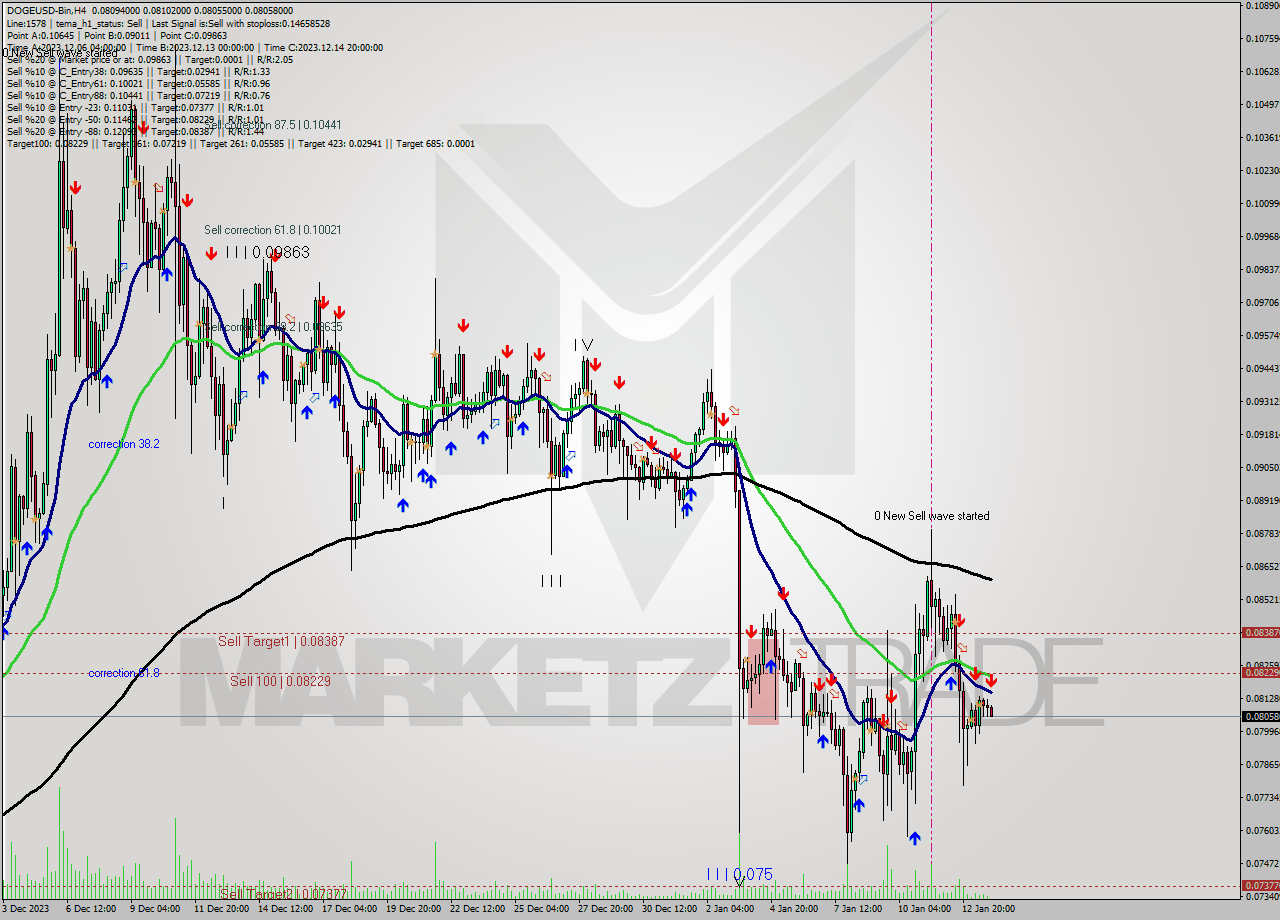Click the 0.09443 price axis value
Image resolution: width=1280 pixels, height=920 pixels.
(1261, 368)
